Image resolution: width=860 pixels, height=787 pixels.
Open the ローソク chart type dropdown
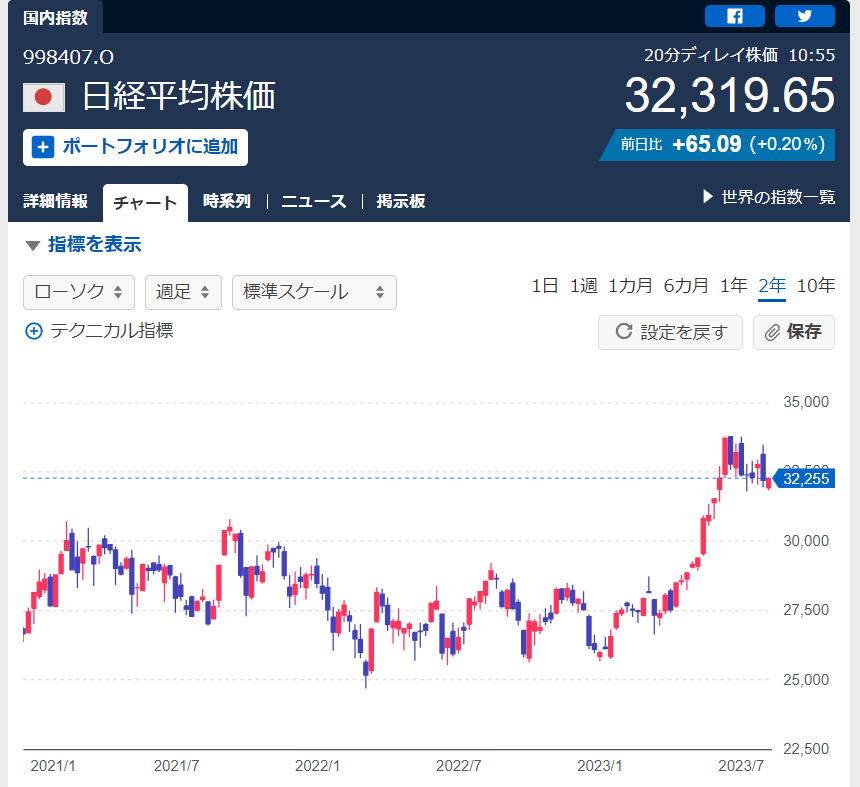79,292
